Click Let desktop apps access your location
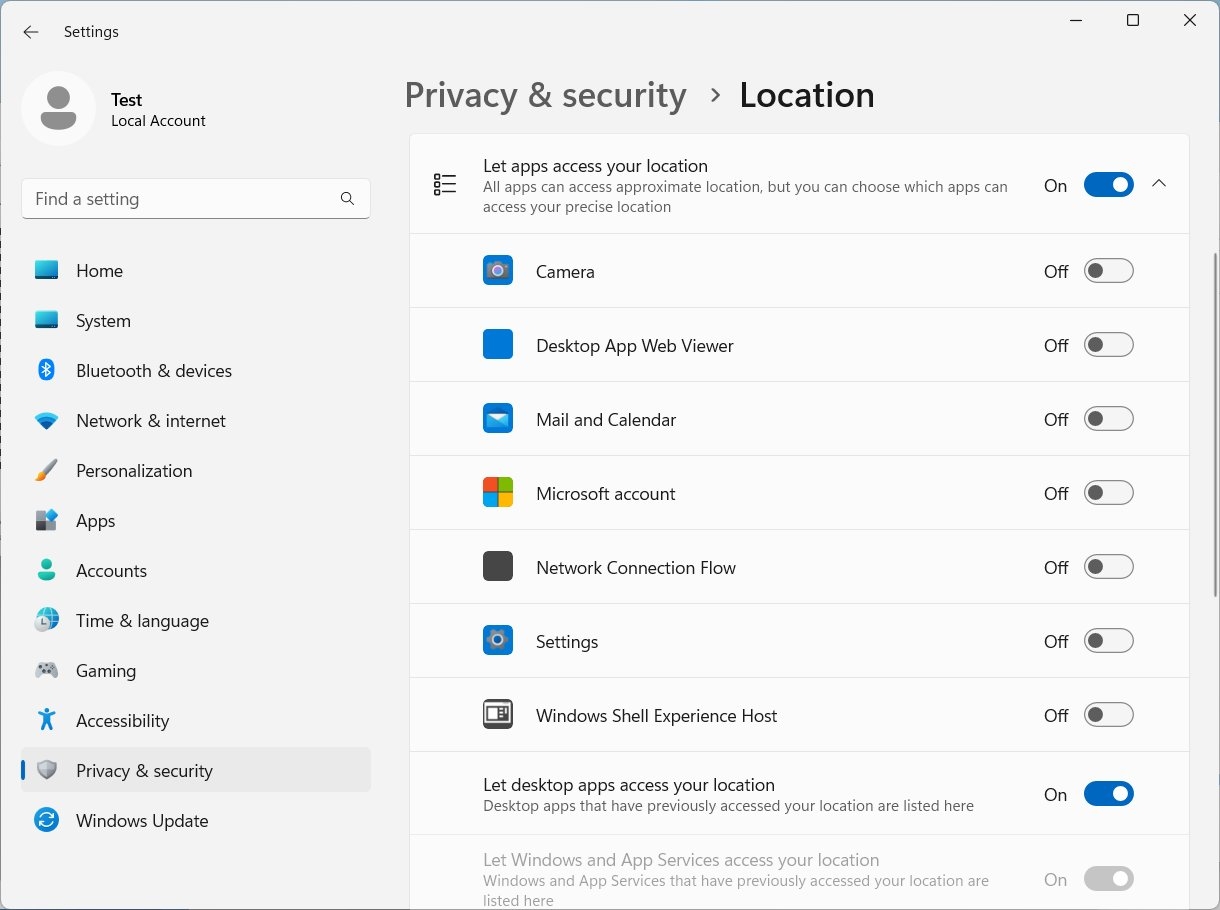This screenshot has height=910, width=1220. [x=629, y=785]
